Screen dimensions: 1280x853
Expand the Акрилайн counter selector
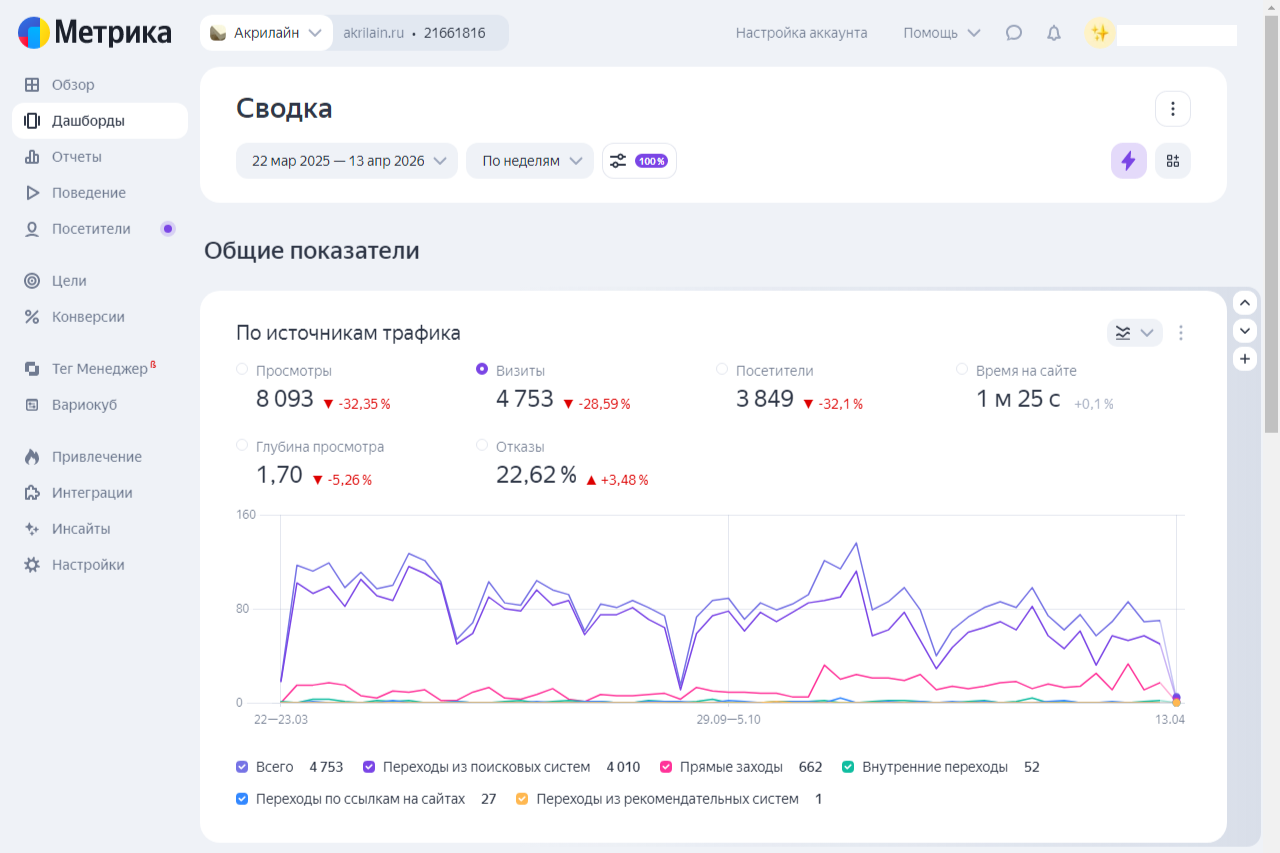(x=266, y=33)
